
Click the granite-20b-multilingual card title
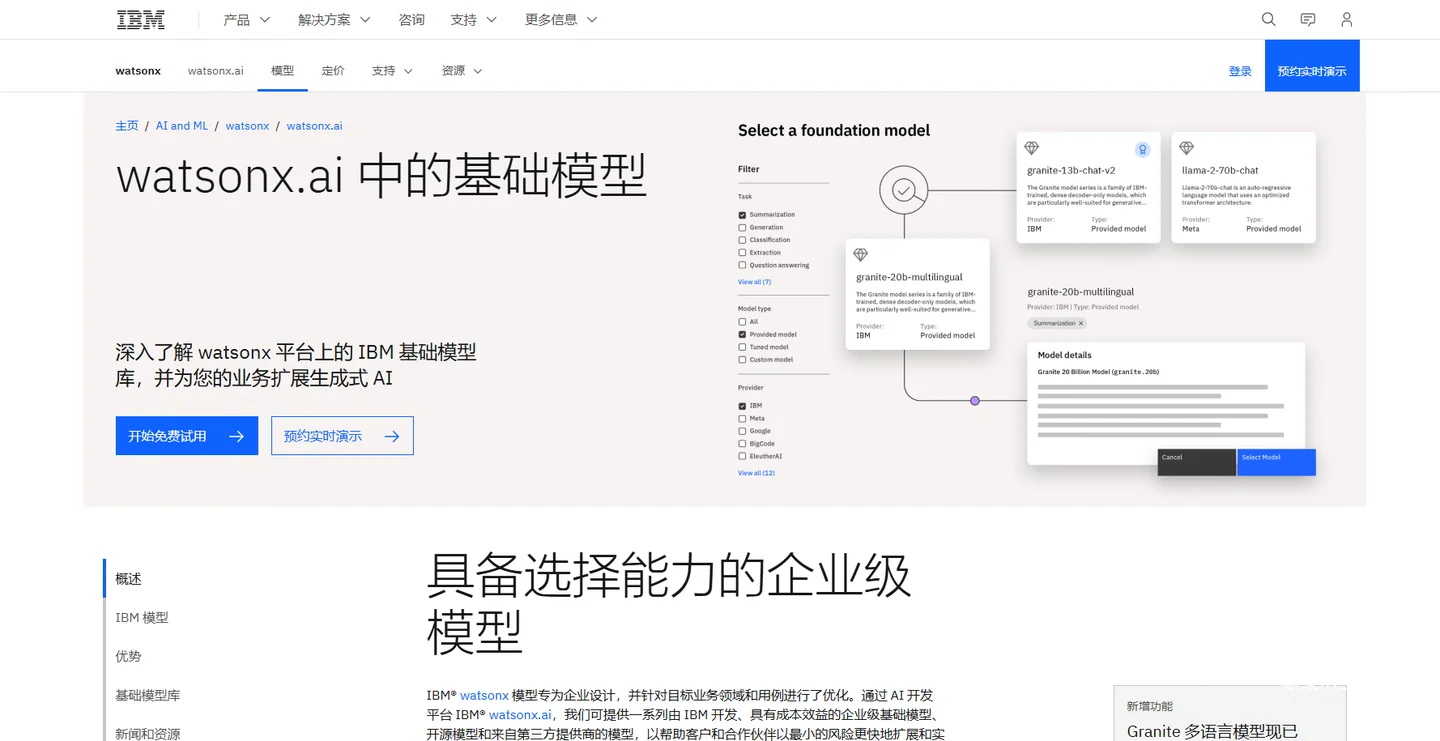[x=909, y=277]
